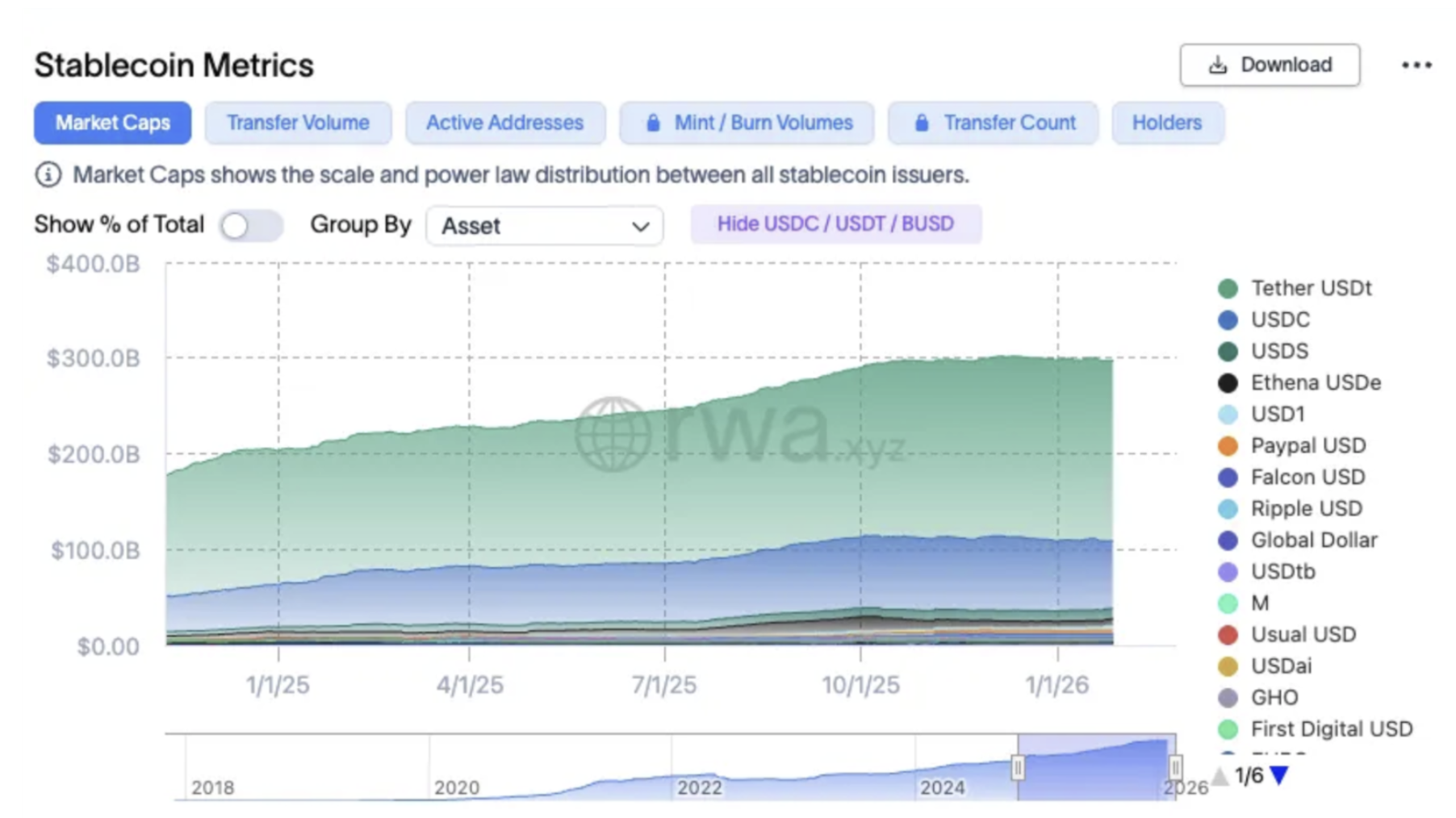Click the 2022 mark in timeline navigator

click(700, 787)
